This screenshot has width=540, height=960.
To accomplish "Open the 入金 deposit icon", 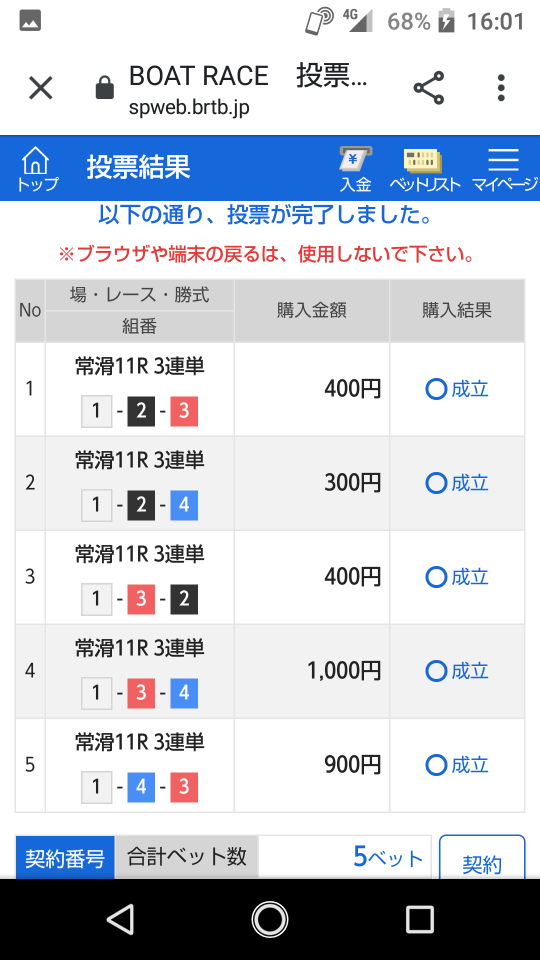I will tap(356, 169).
